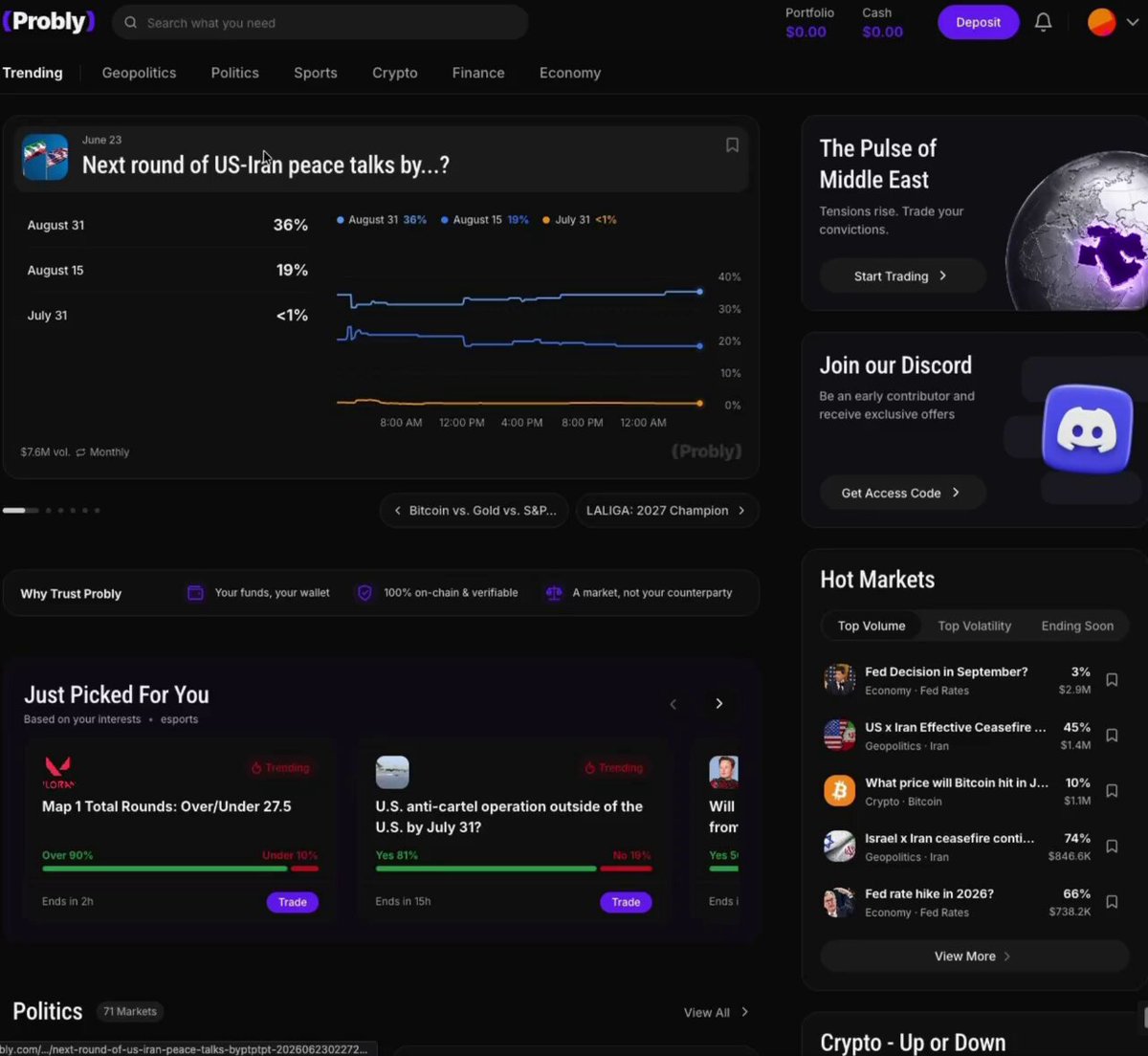This screenshot has height=1056, width=1148.
Task: Click the Israel x Iran market icon
Action: (x=839, y=847)
